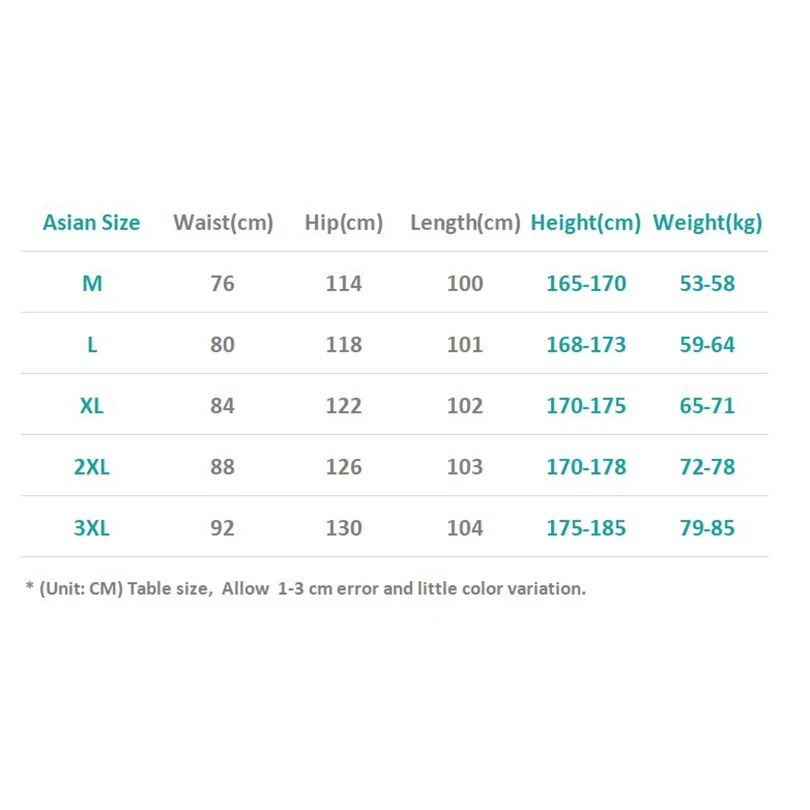Select the height range 165-170
This screenshot has width=810, height=810.
coord(586,284)
